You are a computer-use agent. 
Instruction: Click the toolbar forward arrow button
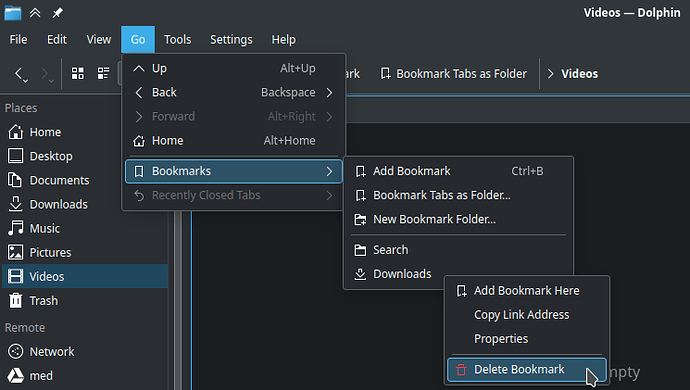coord(47,74)
